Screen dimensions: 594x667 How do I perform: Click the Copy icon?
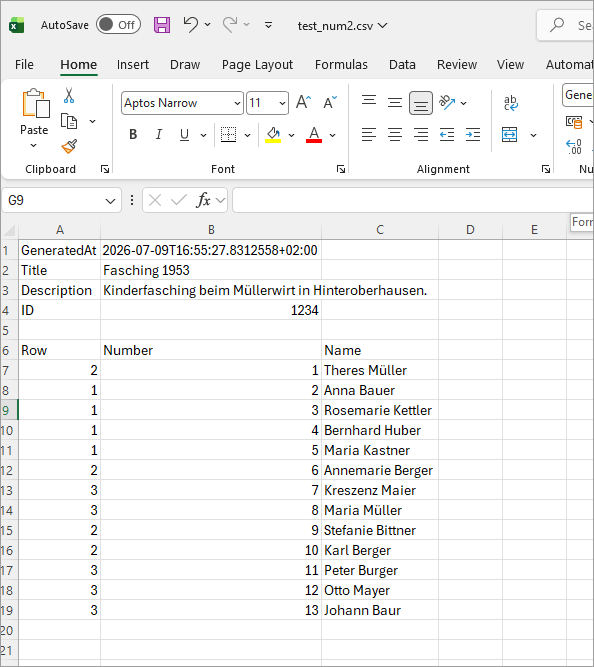(69, 121)
